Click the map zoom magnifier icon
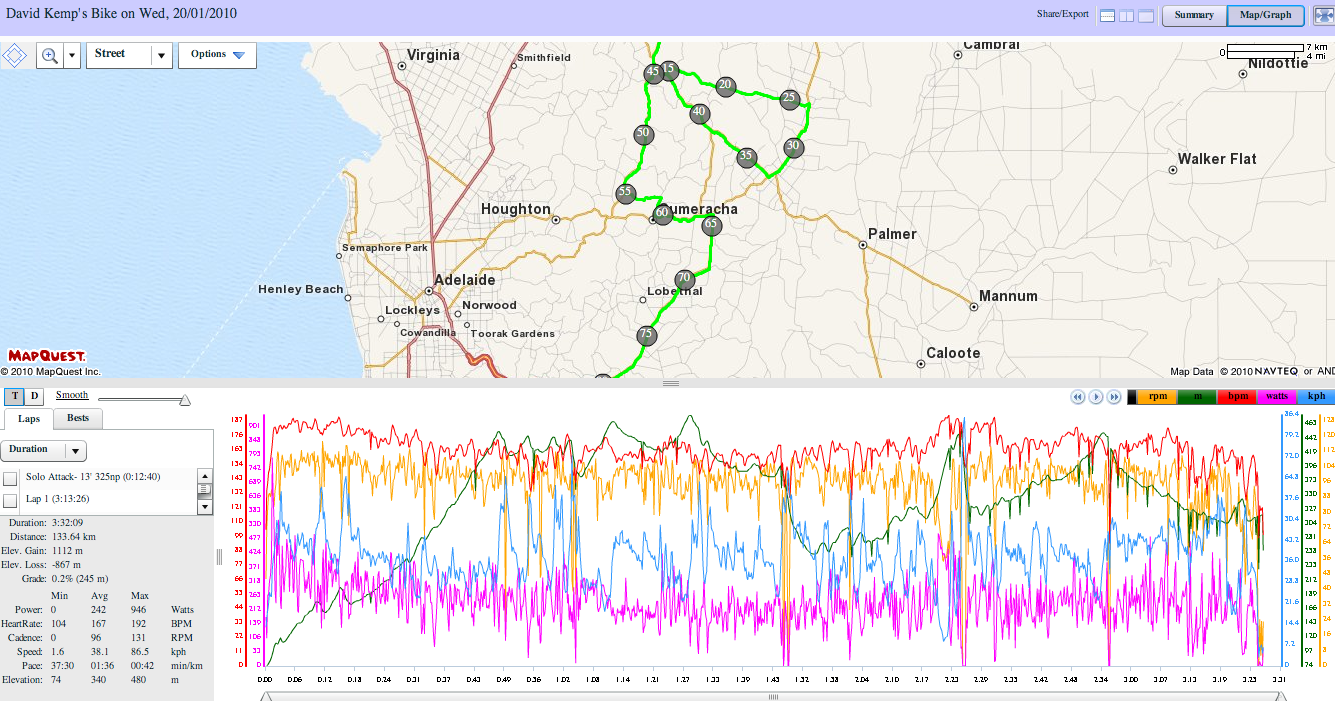The image size is (1335, 701). tap(49, 56)
